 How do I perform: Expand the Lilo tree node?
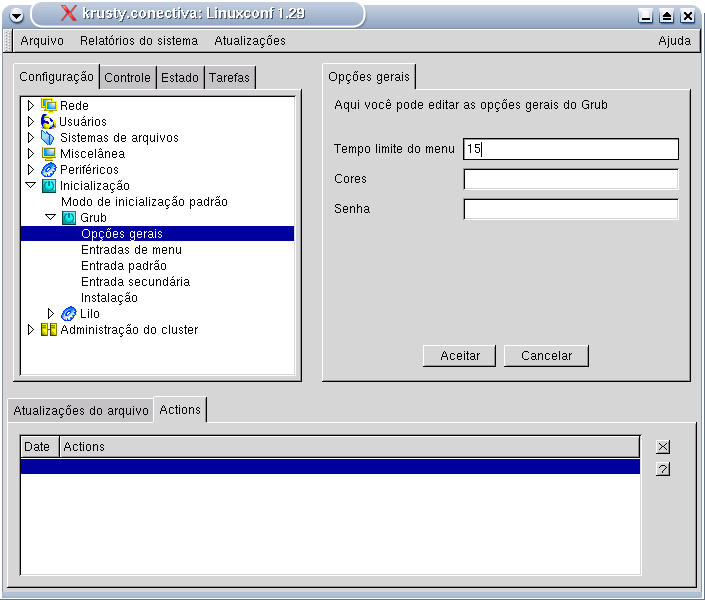coord(51,313)
